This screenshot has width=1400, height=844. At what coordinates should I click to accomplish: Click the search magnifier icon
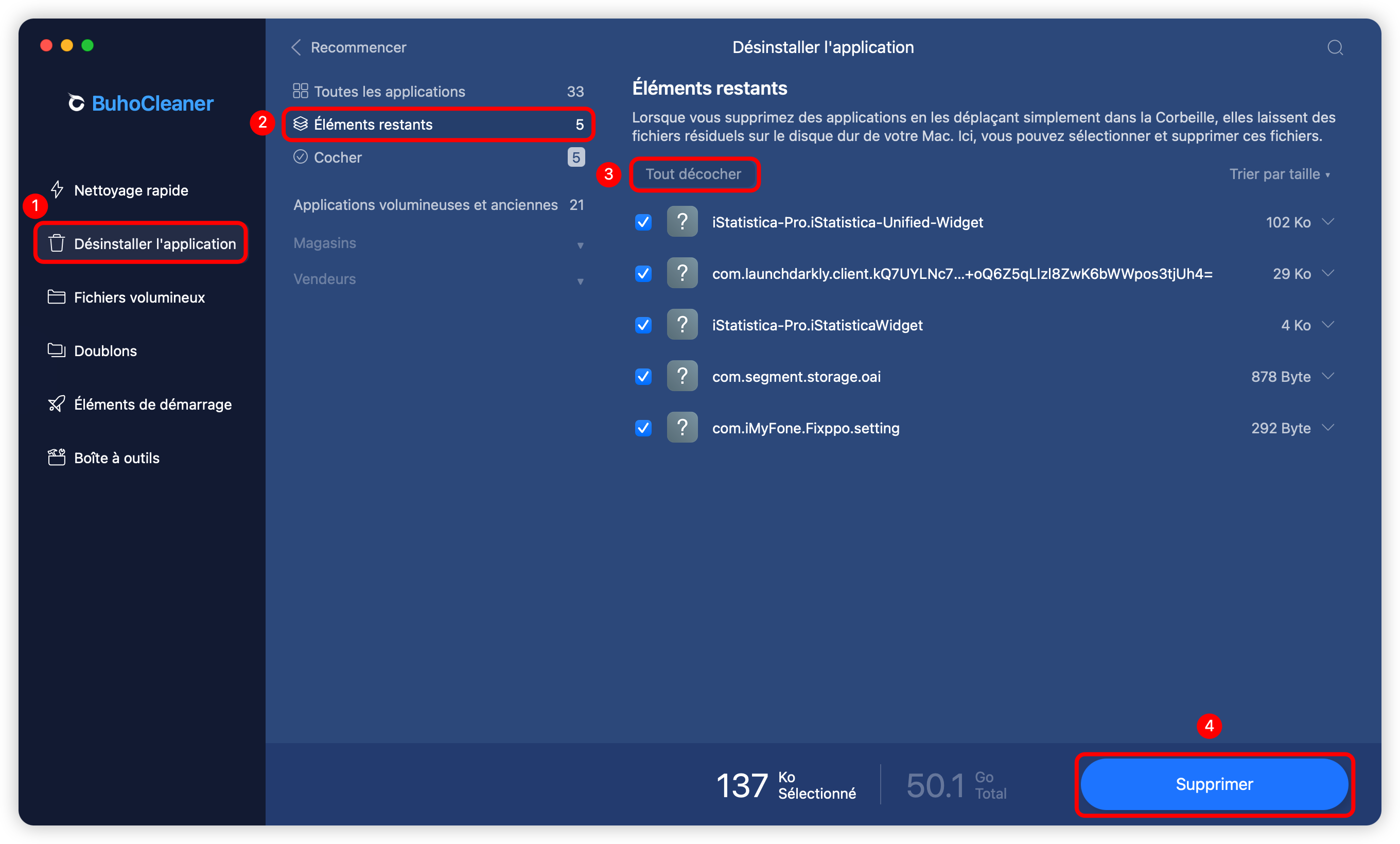(x=1335, y=48)
